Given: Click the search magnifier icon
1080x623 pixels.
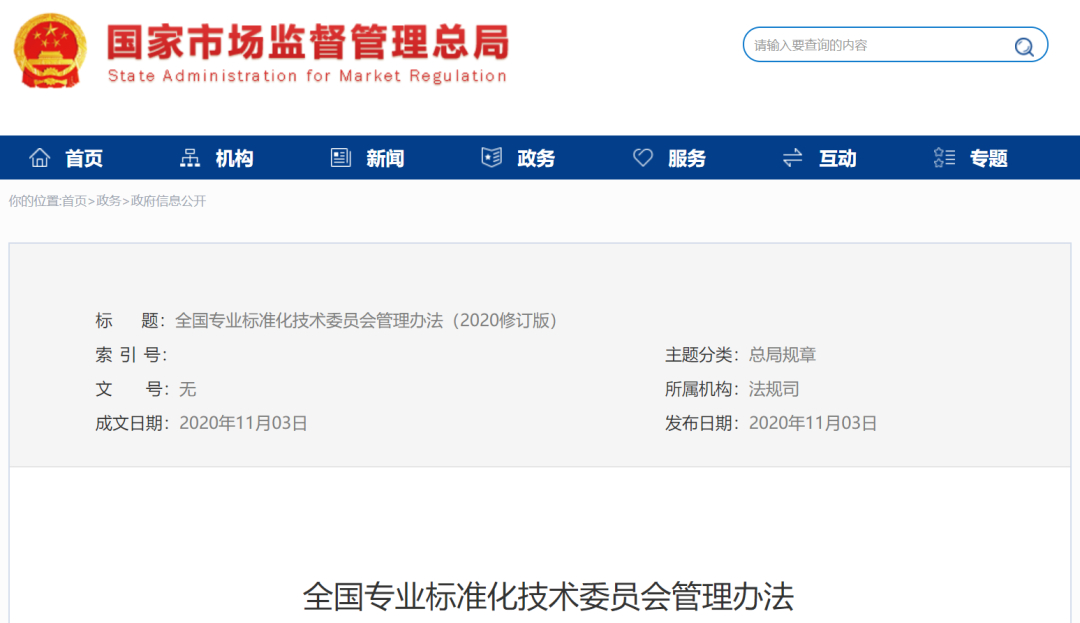Looking at the screenshot, I should [x=1024, y=46].
